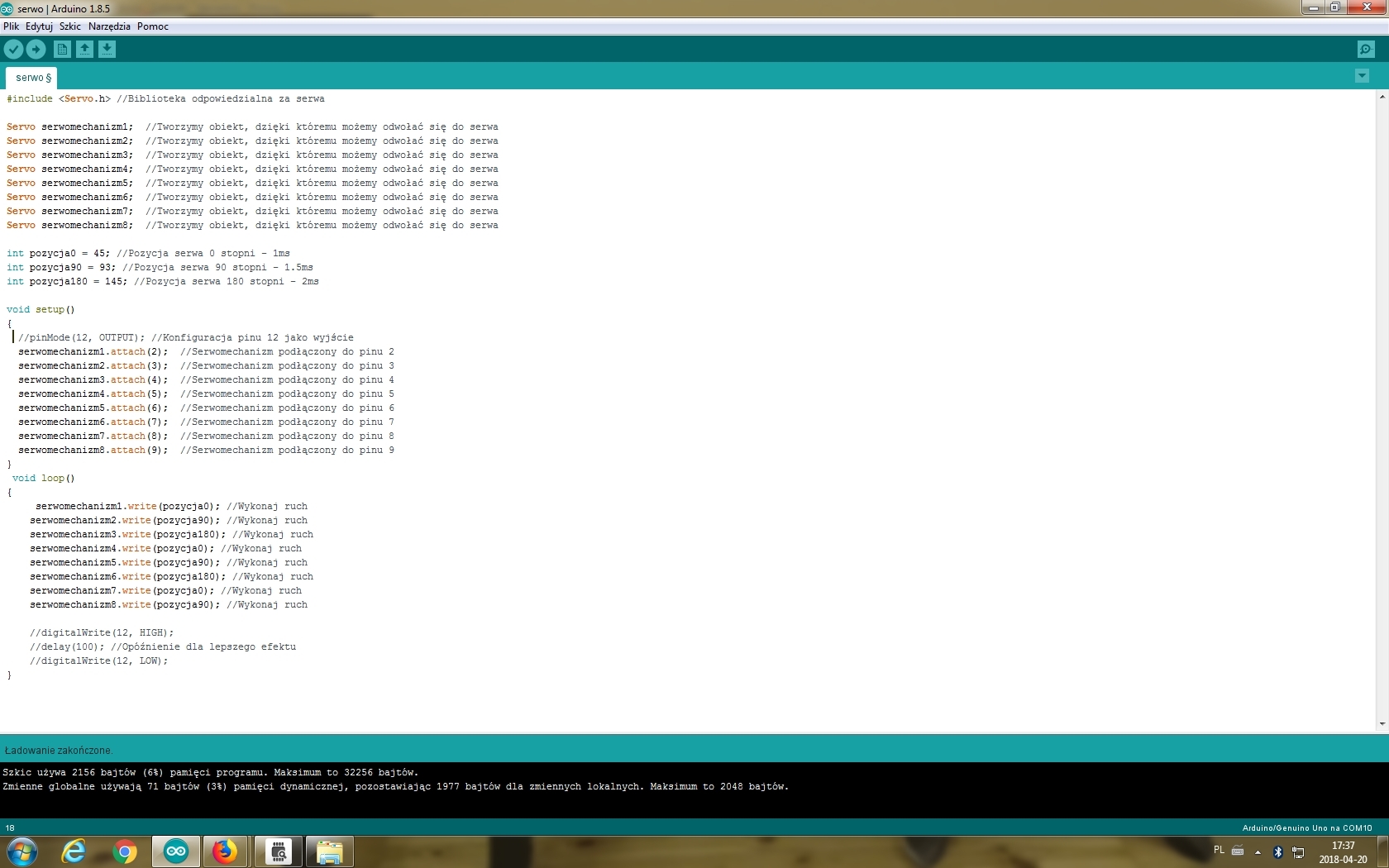Click the 'serwomechanizm3.write(pozycja180);' line
The height and width of the screenshot is (868, 1389).
pyautogui.click(x=171, y=535)
